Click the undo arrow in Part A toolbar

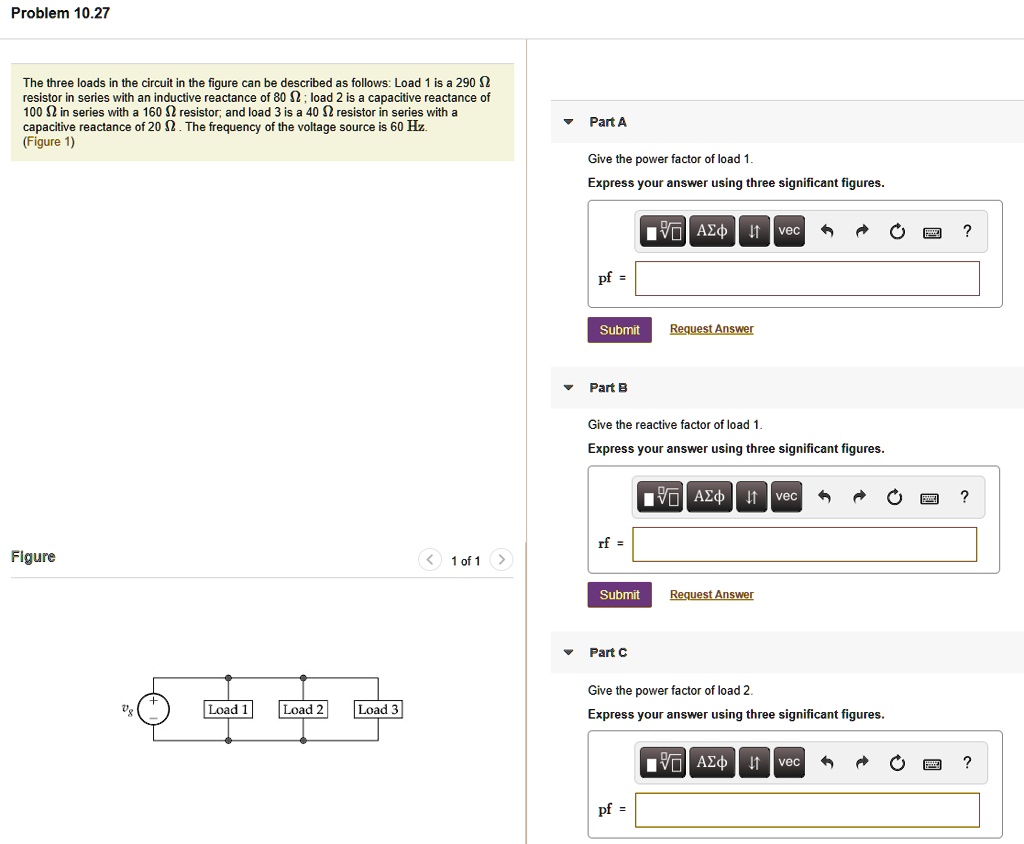827,230
